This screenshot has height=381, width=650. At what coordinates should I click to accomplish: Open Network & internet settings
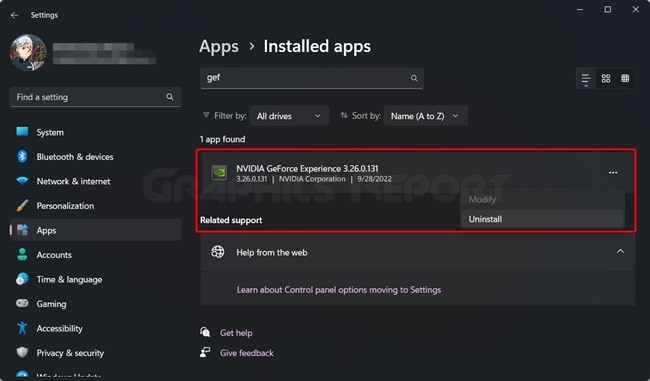(95, 181)
